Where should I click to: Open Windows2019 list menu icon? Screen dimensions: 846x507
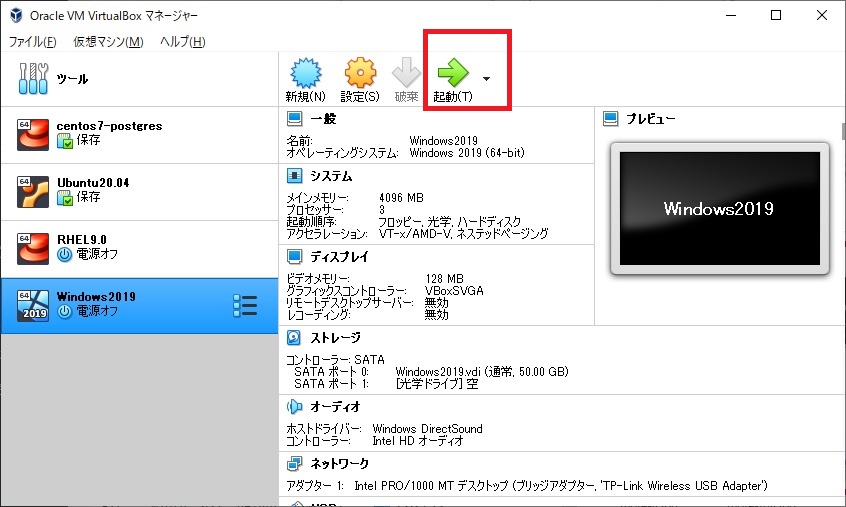click(x=245, y=305)
